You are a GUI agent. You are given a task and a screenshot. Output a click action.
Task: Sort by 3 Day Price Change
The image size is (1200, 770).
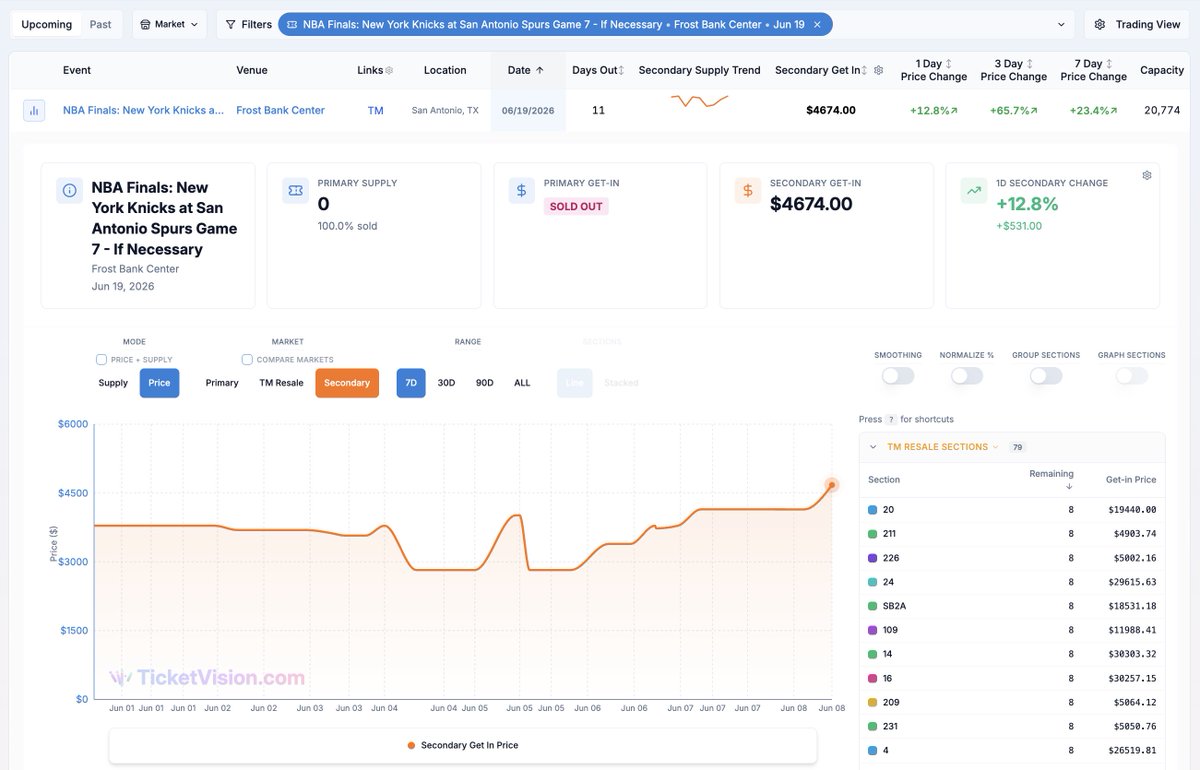tap(1013, 70)
